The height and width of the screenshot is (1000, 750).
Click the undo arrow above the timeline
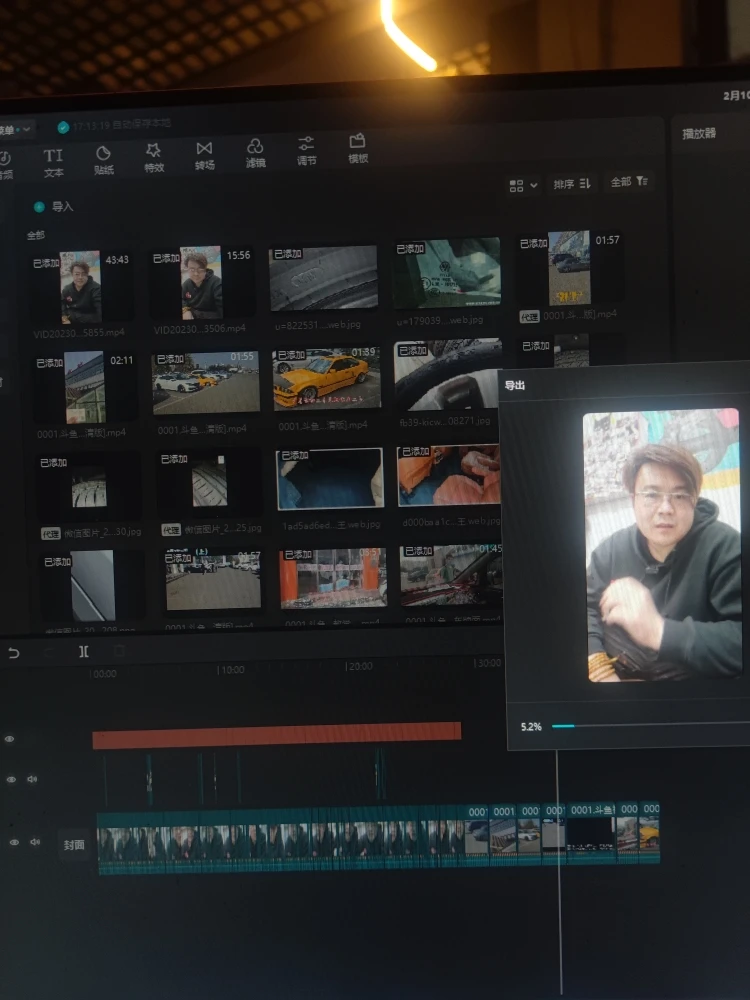click(x=13, y=653)
